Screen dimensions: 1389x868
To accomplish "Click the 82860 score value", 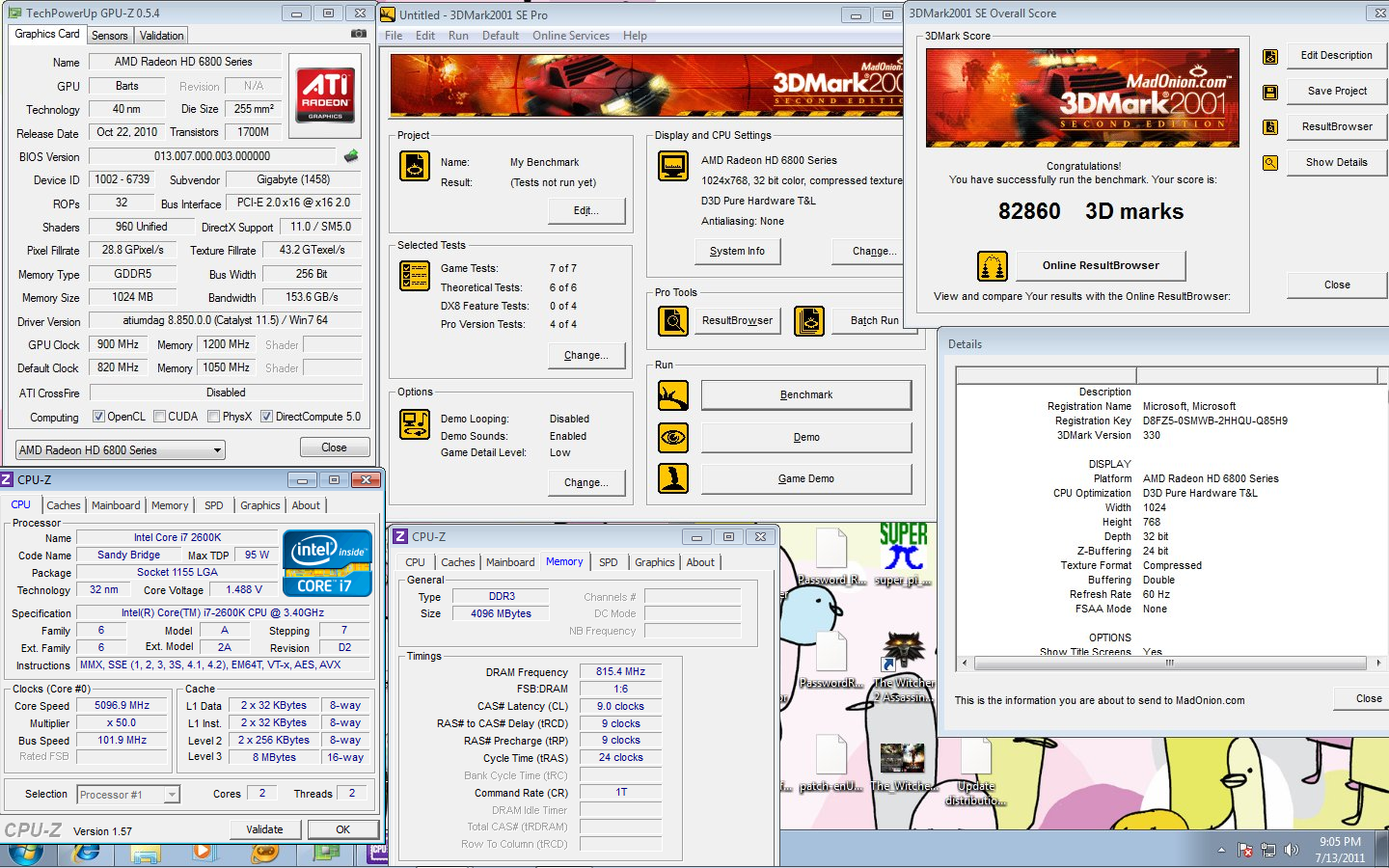I will [1029, 211].
